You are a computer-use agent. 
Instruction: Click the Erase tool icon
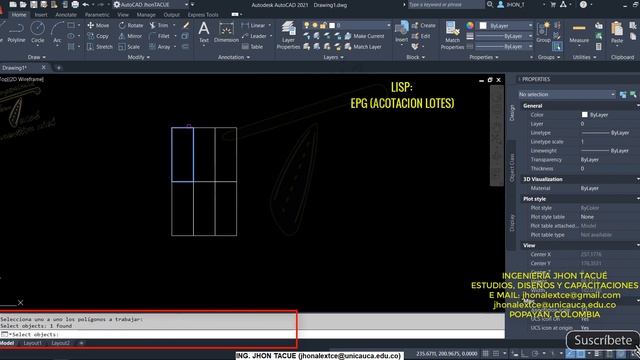click(186, 25)
